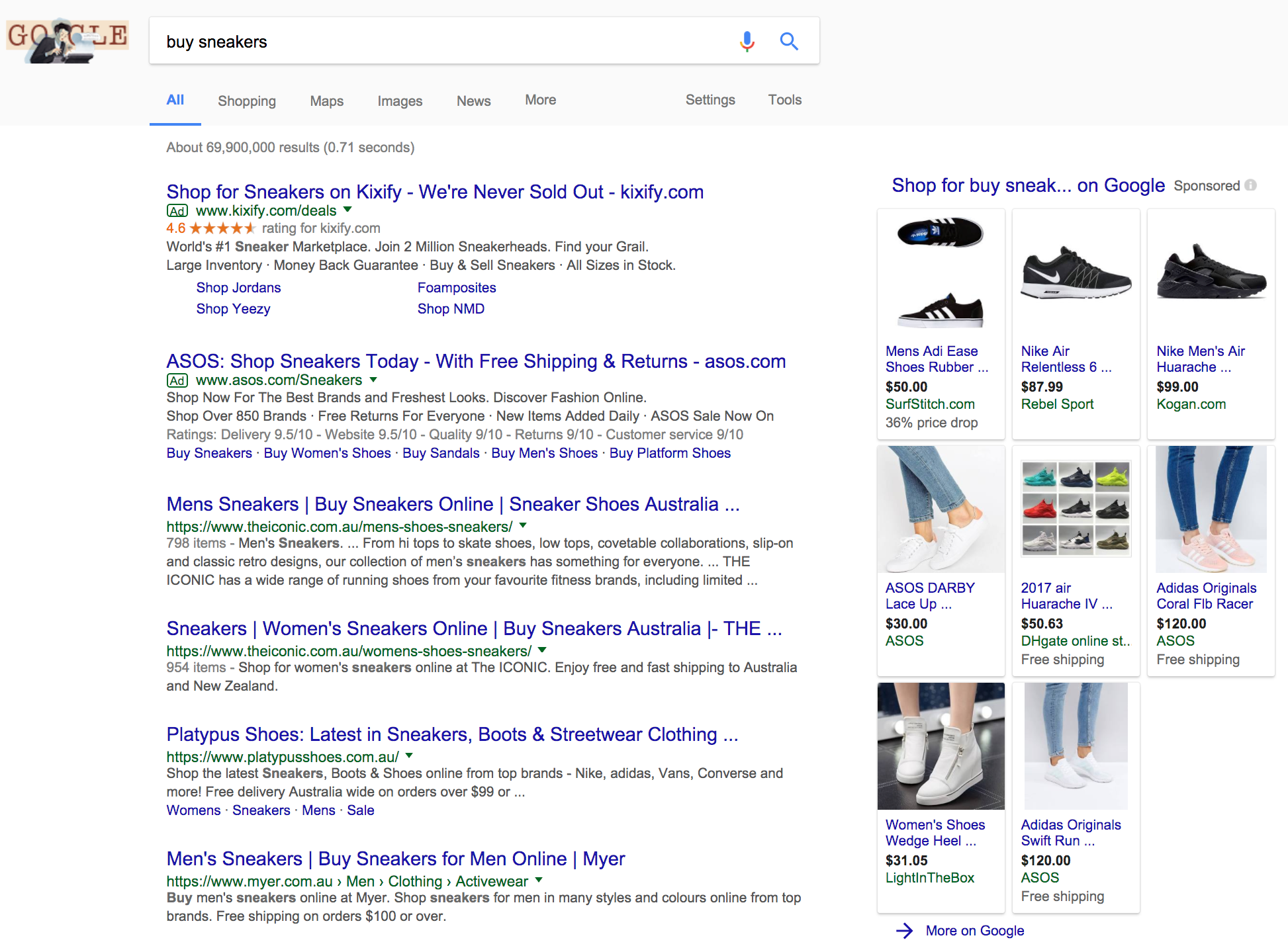Viewport: 1288px width, 950px height.
Task: Switch to the Maps tab
Action: [x=327, y=101]
